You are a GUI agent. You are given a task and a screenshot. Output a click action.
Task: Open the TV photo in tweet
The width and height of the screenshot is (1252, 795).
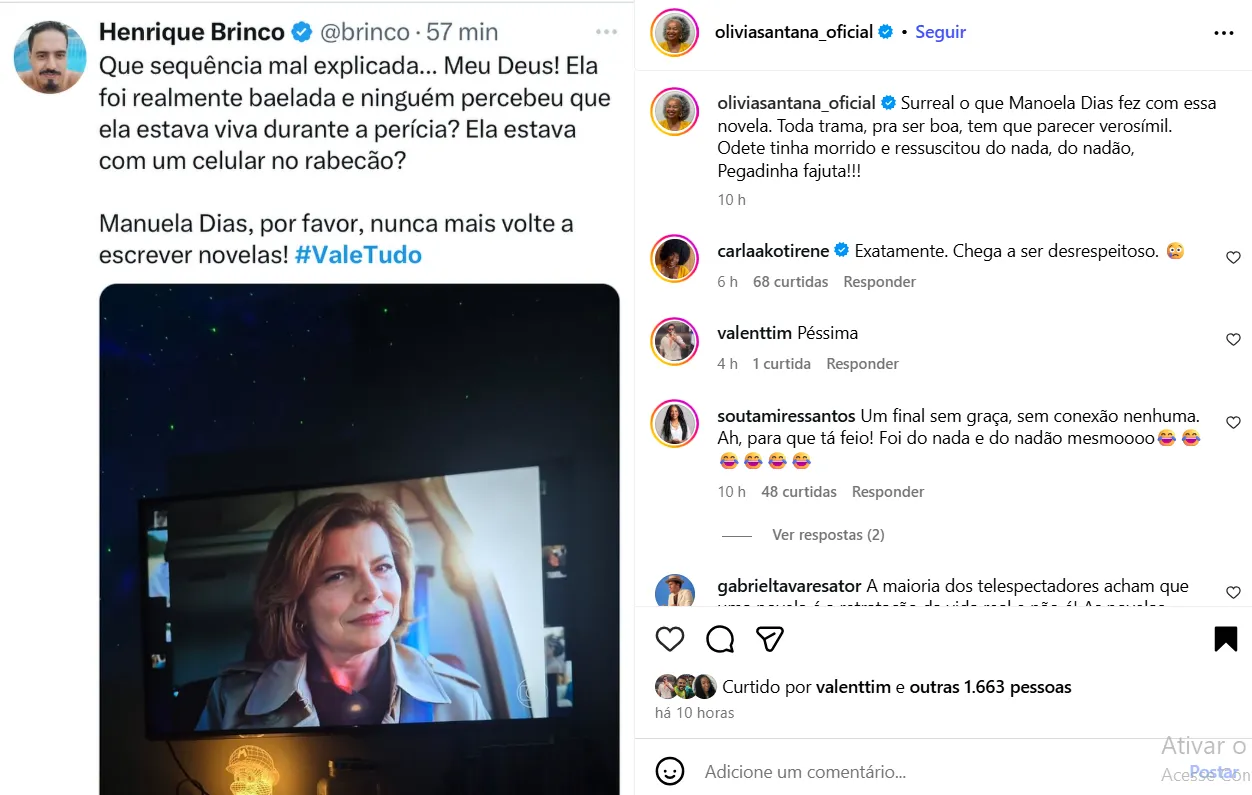pos(359,540)
